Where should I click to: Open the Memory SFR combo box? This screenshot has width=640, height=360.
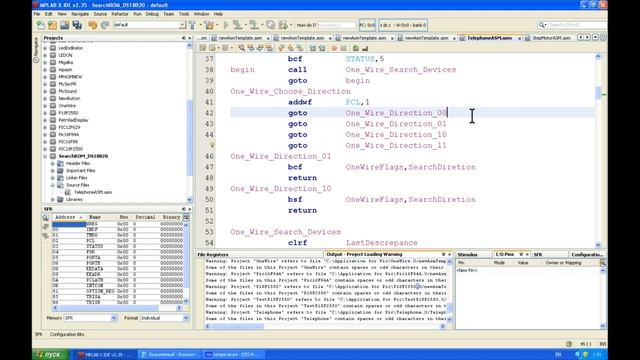(x=90, y=318)
